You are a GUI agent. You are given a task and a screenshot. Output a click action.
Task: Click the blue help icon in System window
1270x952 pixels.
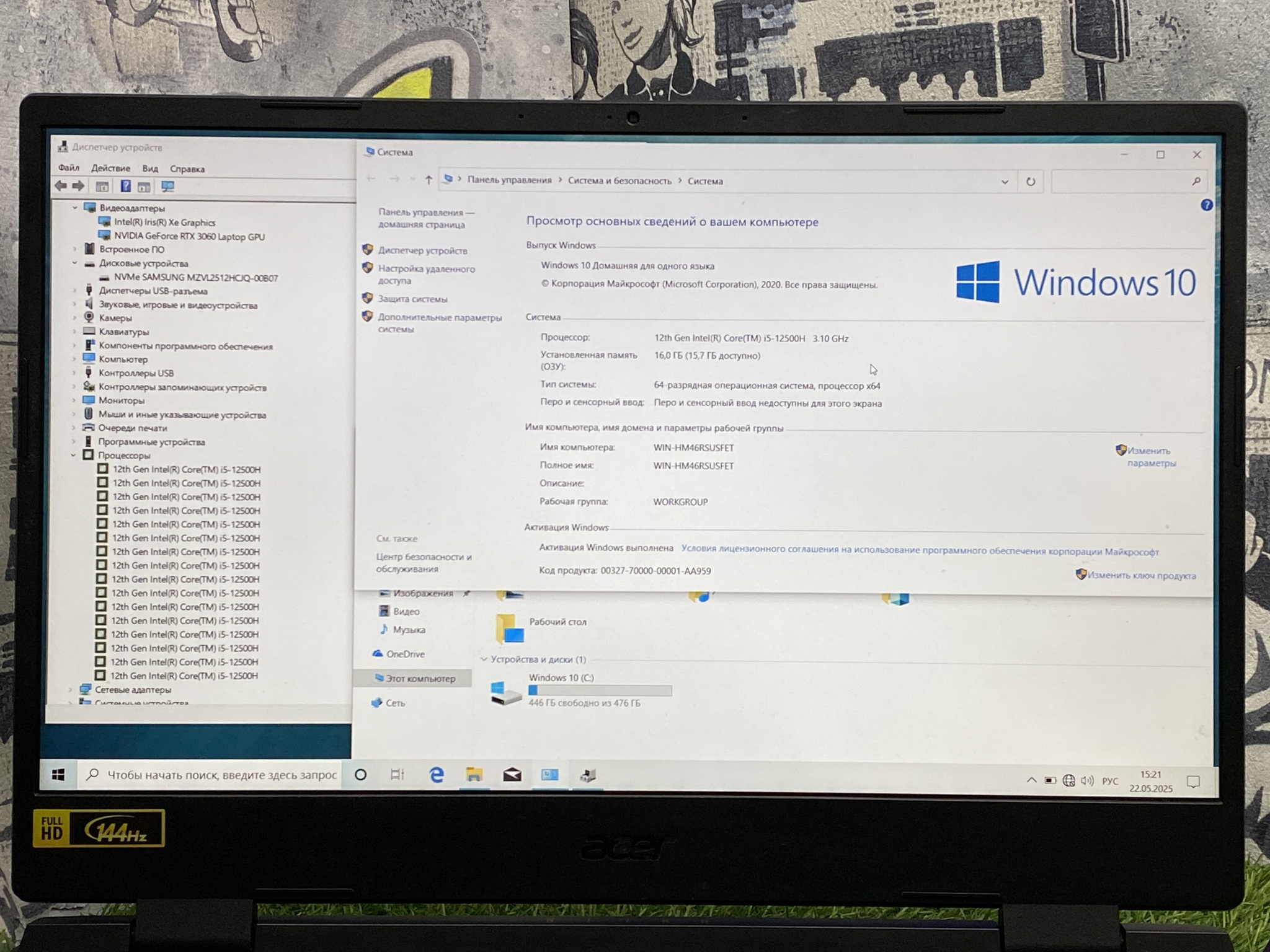(1206, 205)
